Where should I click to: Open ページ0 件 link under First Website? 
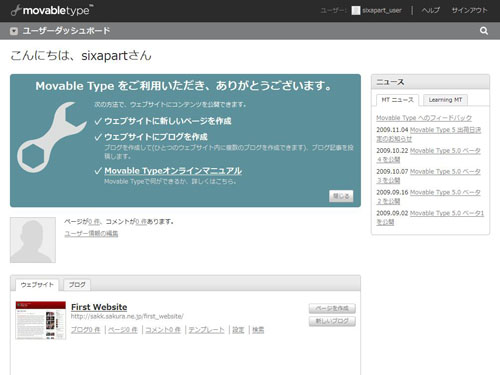tap(123, 330)
